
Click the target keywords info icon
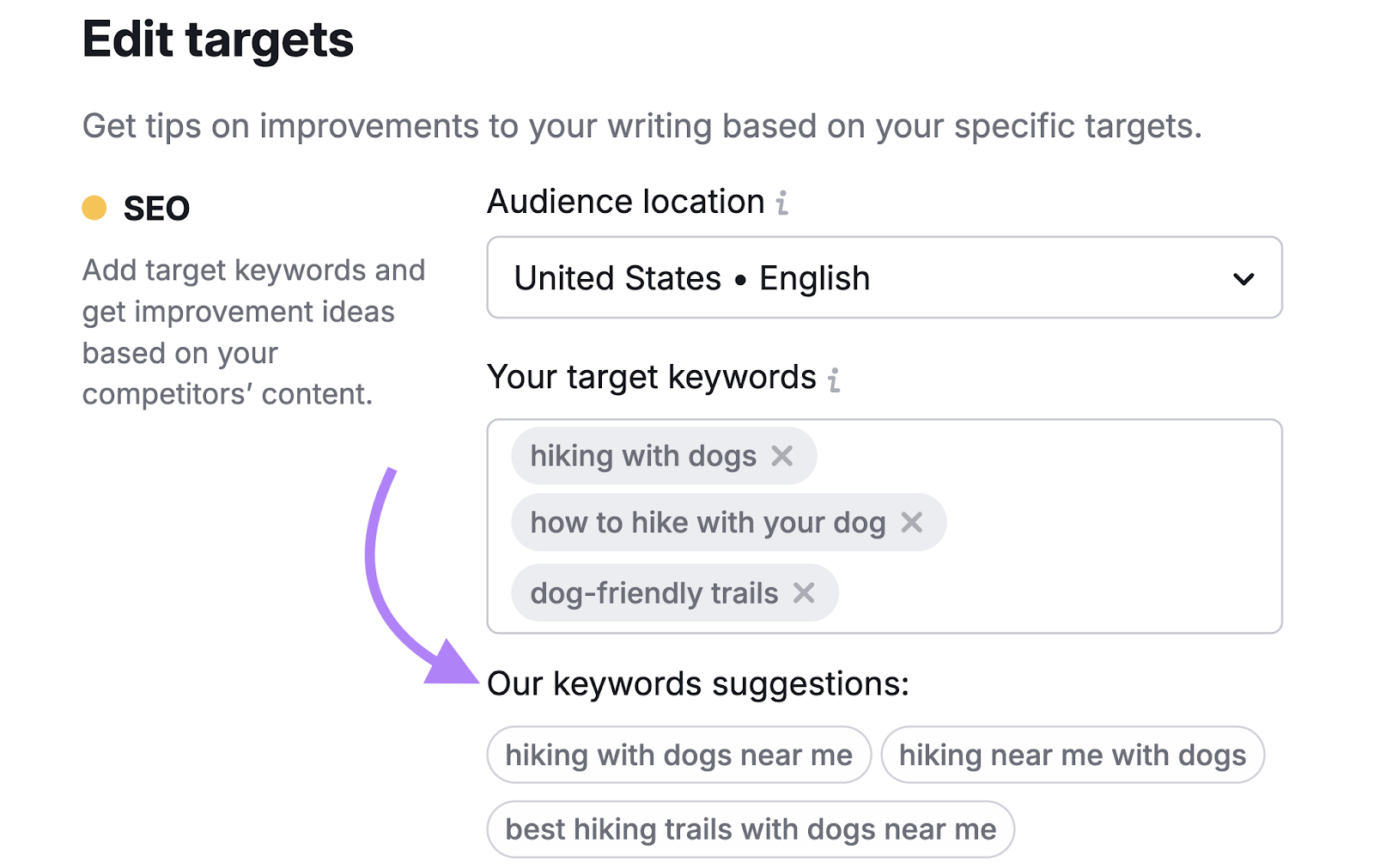834,379
